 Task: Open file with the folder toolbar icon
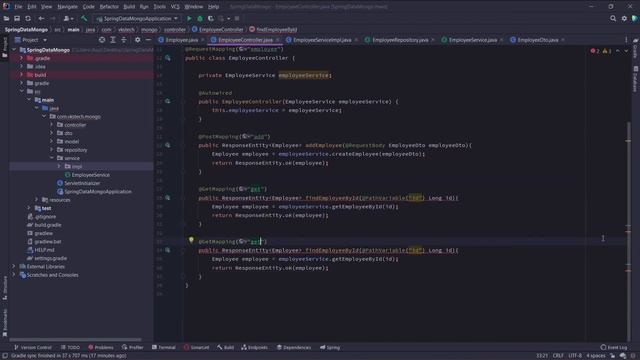click(x=6, y=18)
